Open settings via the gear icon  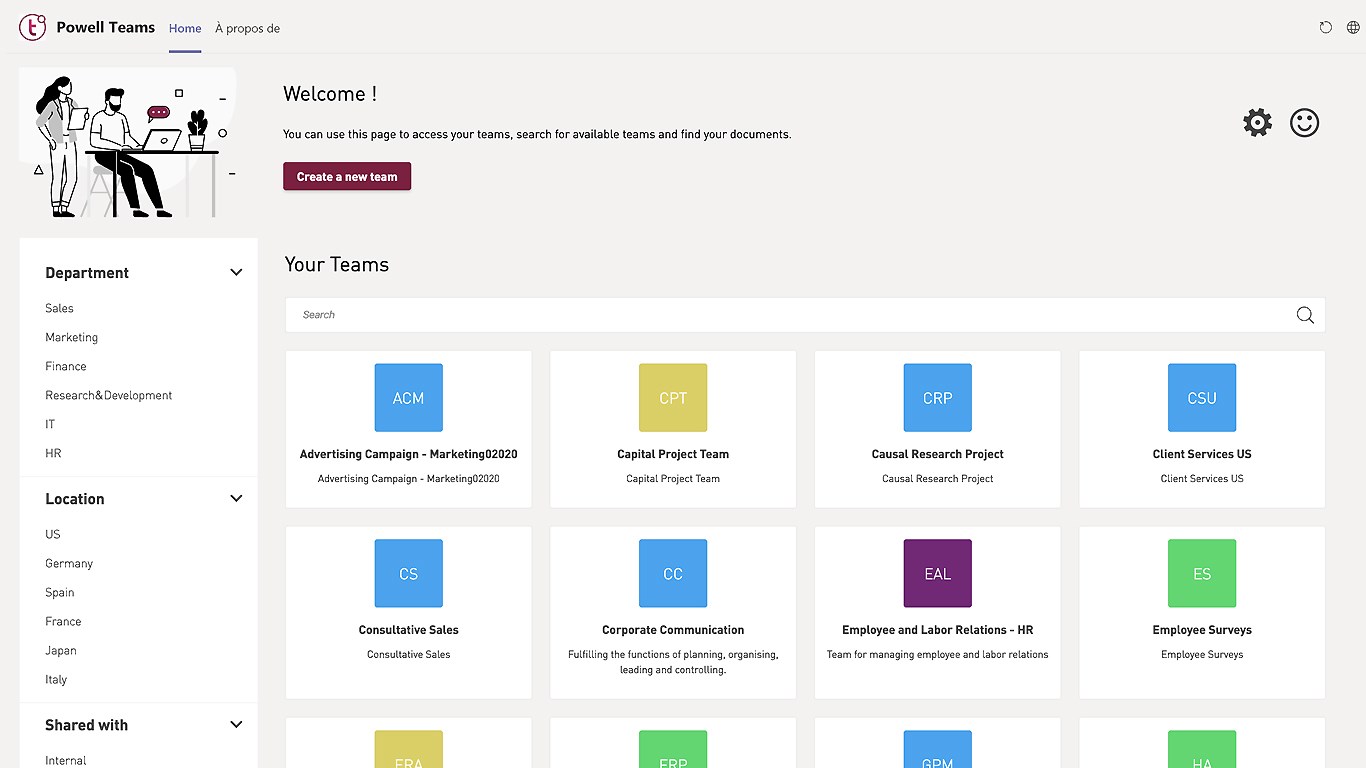[x=1257, y=123]
